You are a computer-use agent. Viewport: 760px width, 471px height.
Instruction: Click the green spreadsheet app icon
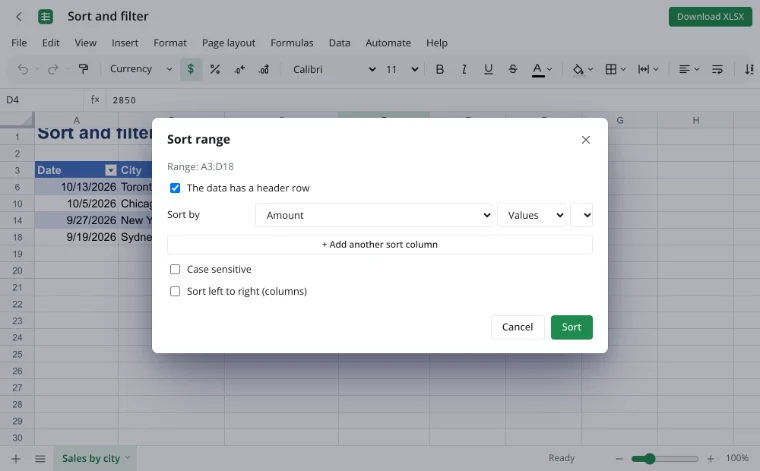coord(46,16)
